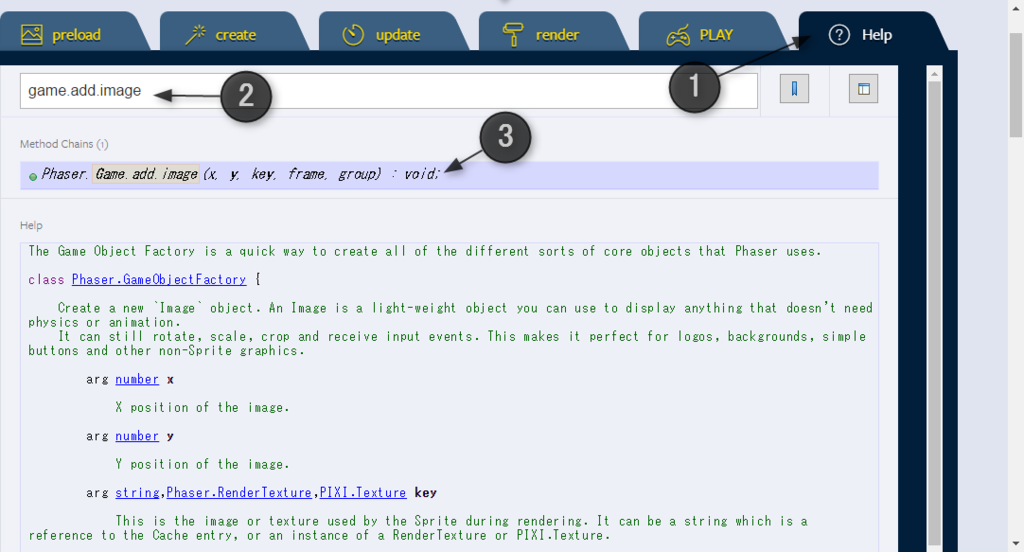Click the help panel vertical scrollbar track
Screen dimensions: 1024x552
tap(934, 314)
